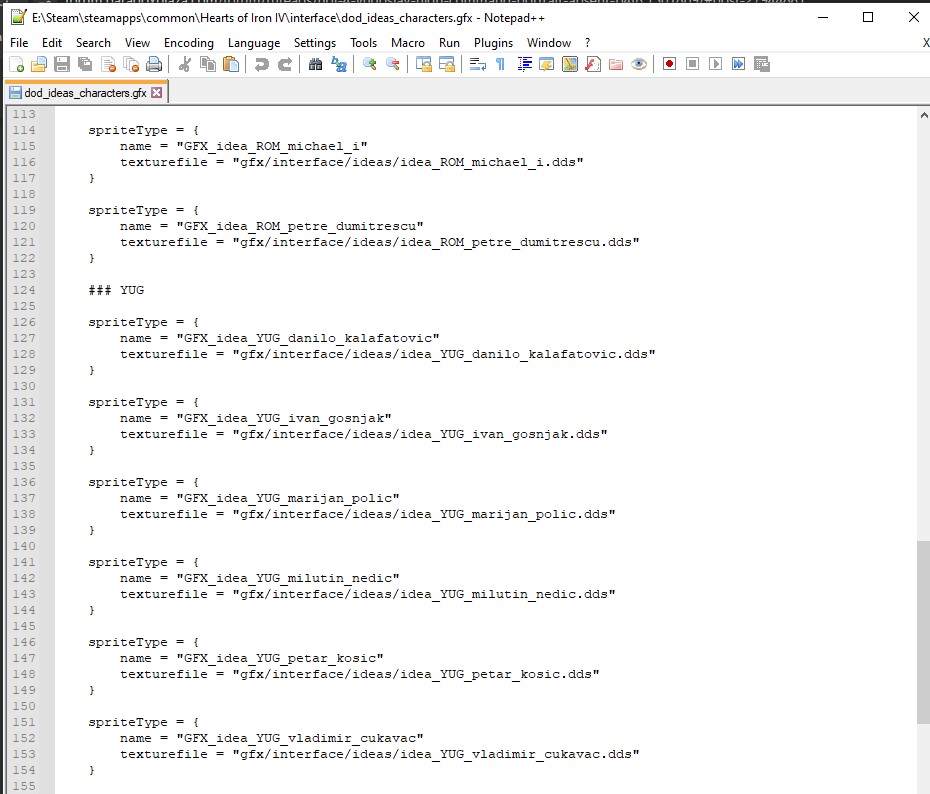Open the Encoding menu

coord(189,43)
